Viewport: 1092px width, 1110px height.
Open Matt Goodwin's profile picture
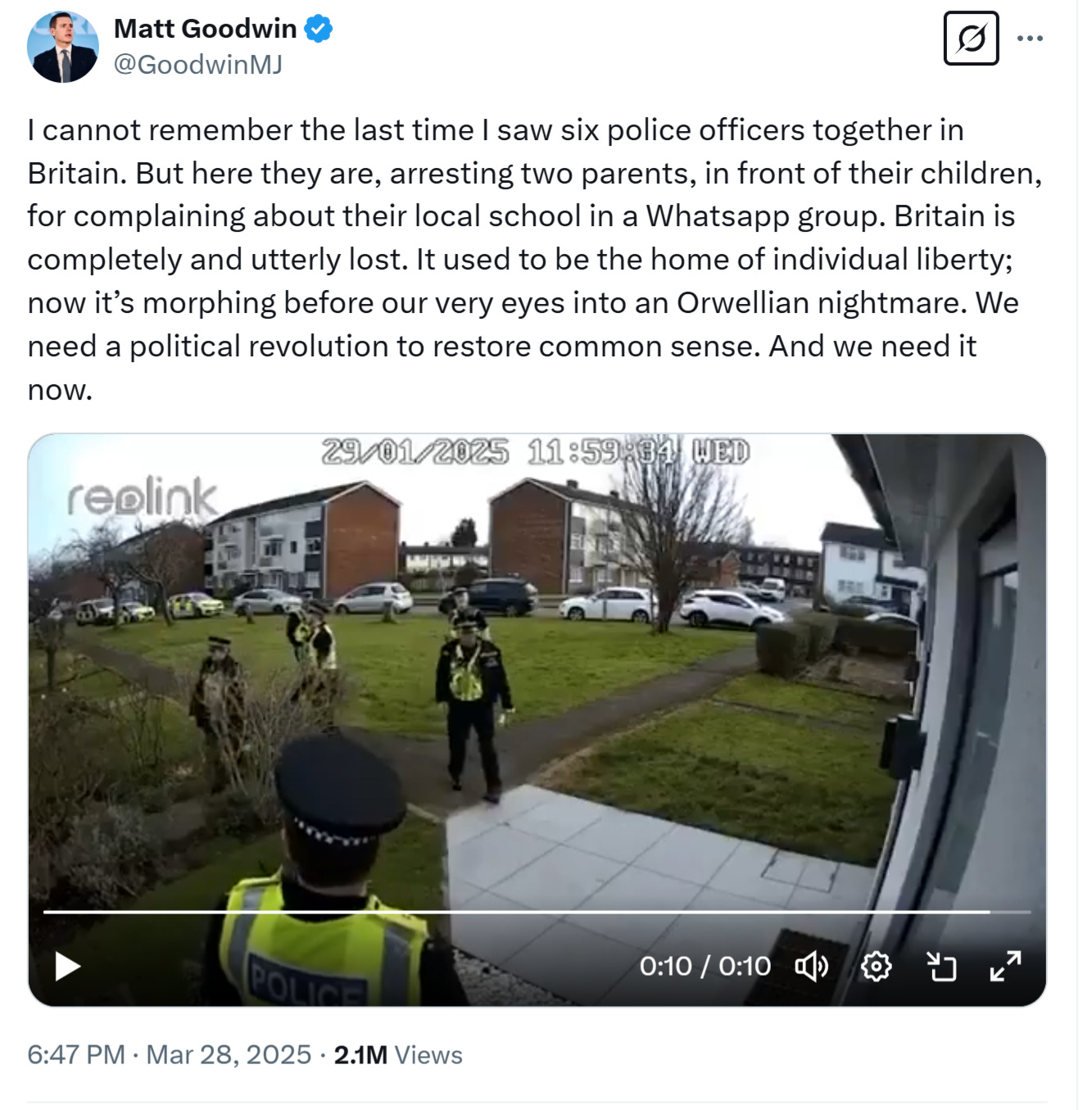pyautogui.click(x=63, y=47)
